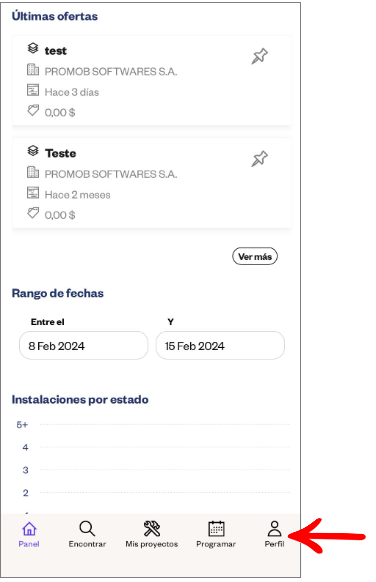Click building icon in 'test' card
The height and width of the screenshot is (582, 376).
[x=33, y=69]
